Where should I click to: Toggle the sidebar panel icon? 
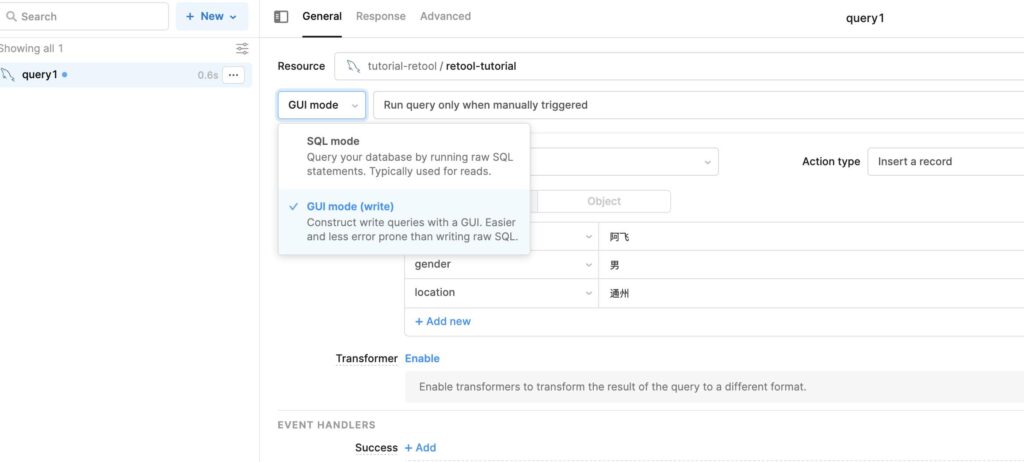point(281,17)
